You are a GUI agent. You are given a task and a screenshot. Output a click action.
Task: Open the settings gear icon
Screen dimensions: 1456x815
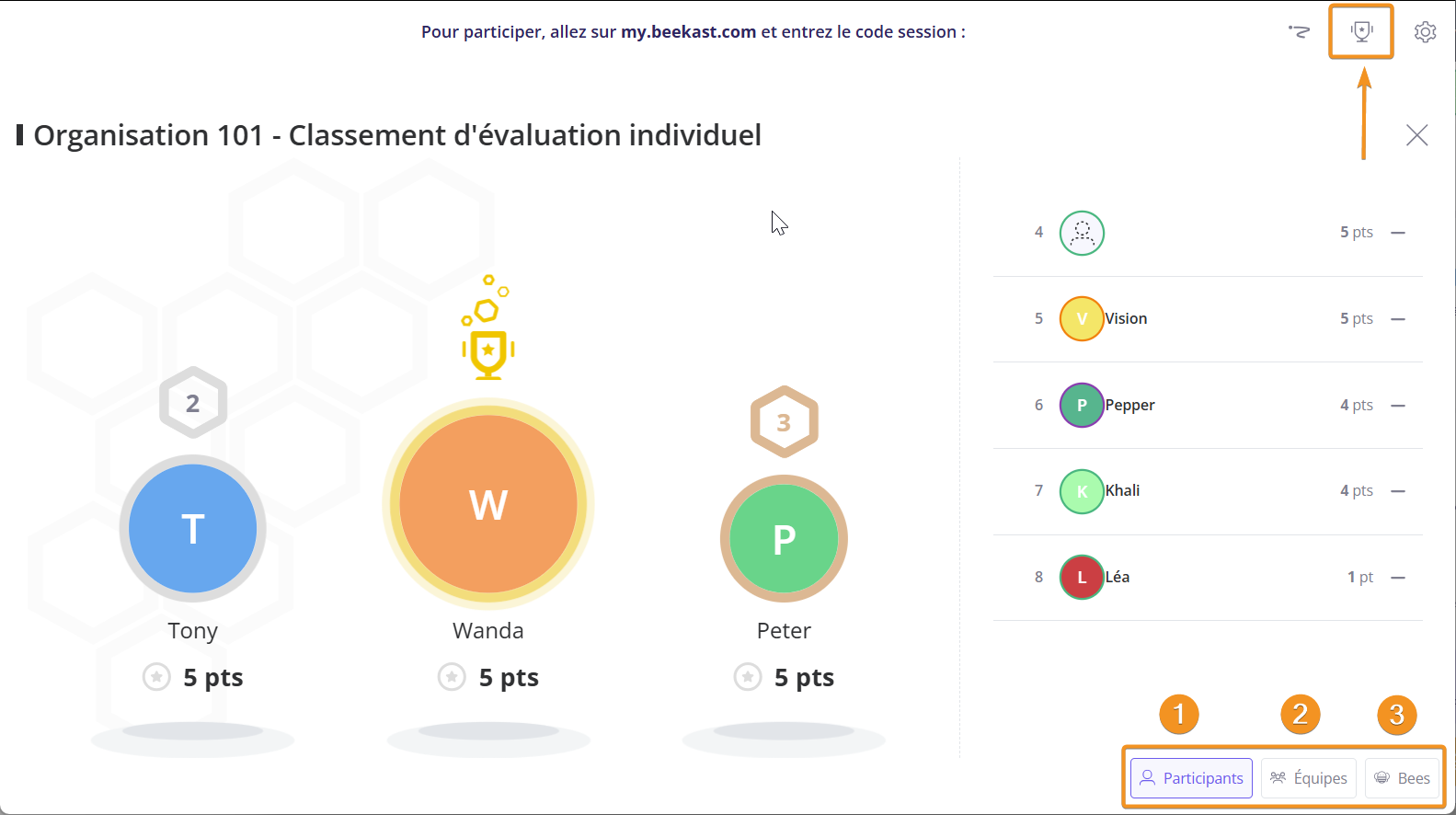coord(1425,32)
